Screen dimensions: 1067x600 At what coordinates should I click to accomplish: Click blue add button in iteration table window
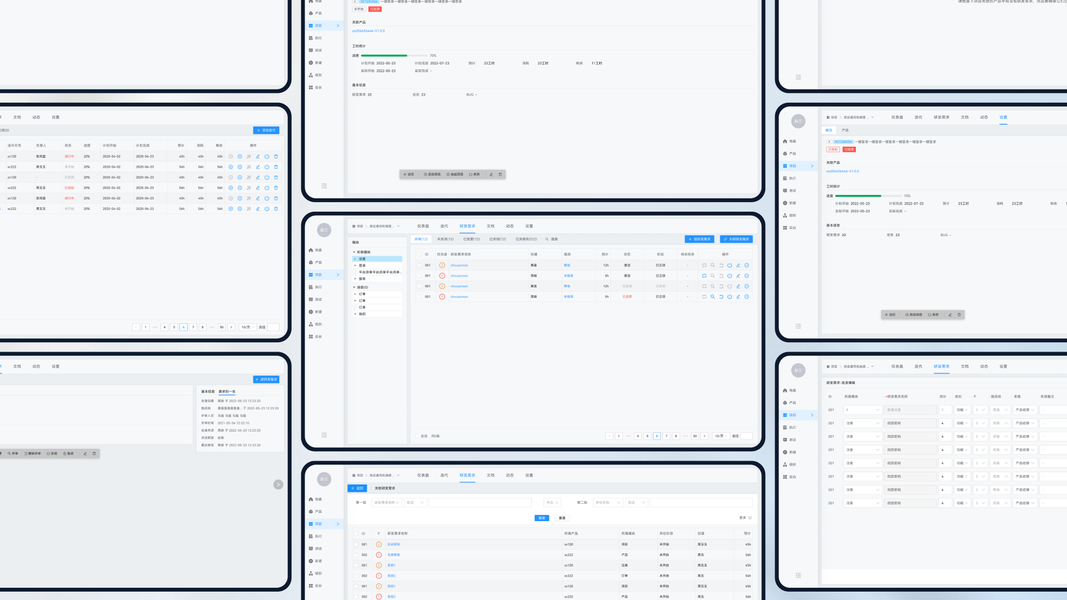tap(266, 130)
